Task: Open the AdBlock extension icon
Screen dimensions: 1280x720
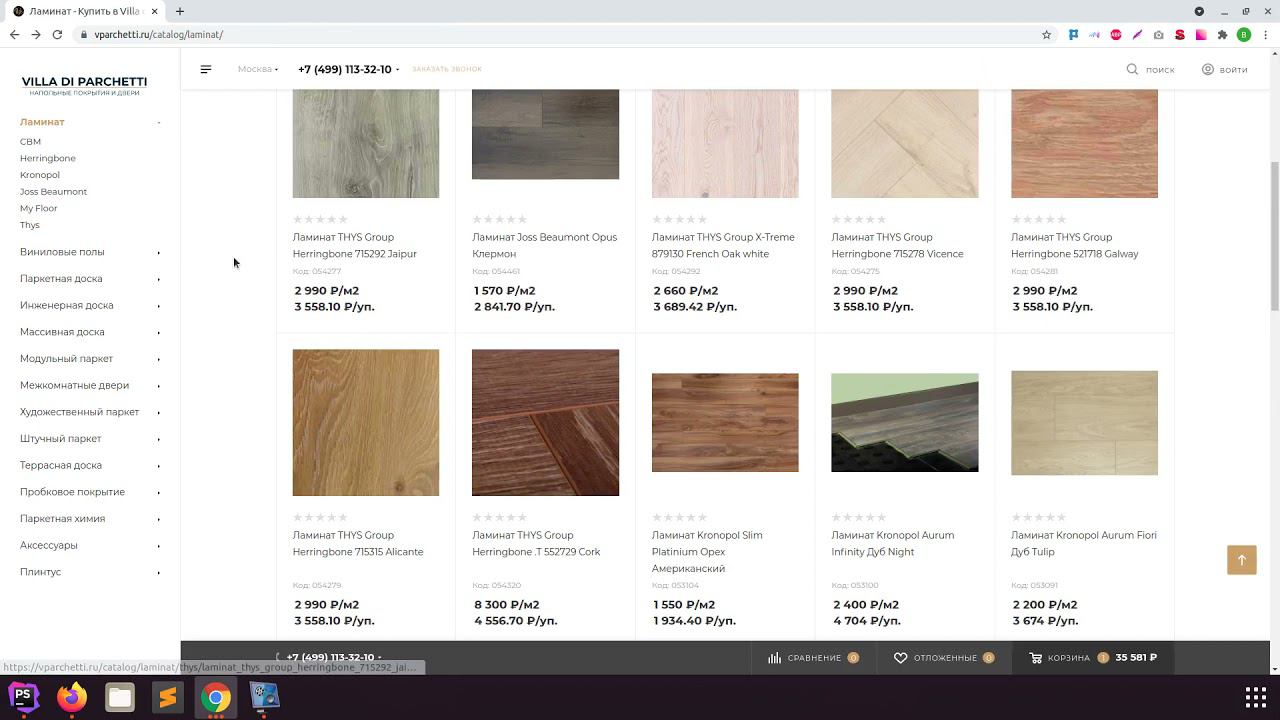Action: [x=1116, y=34]
